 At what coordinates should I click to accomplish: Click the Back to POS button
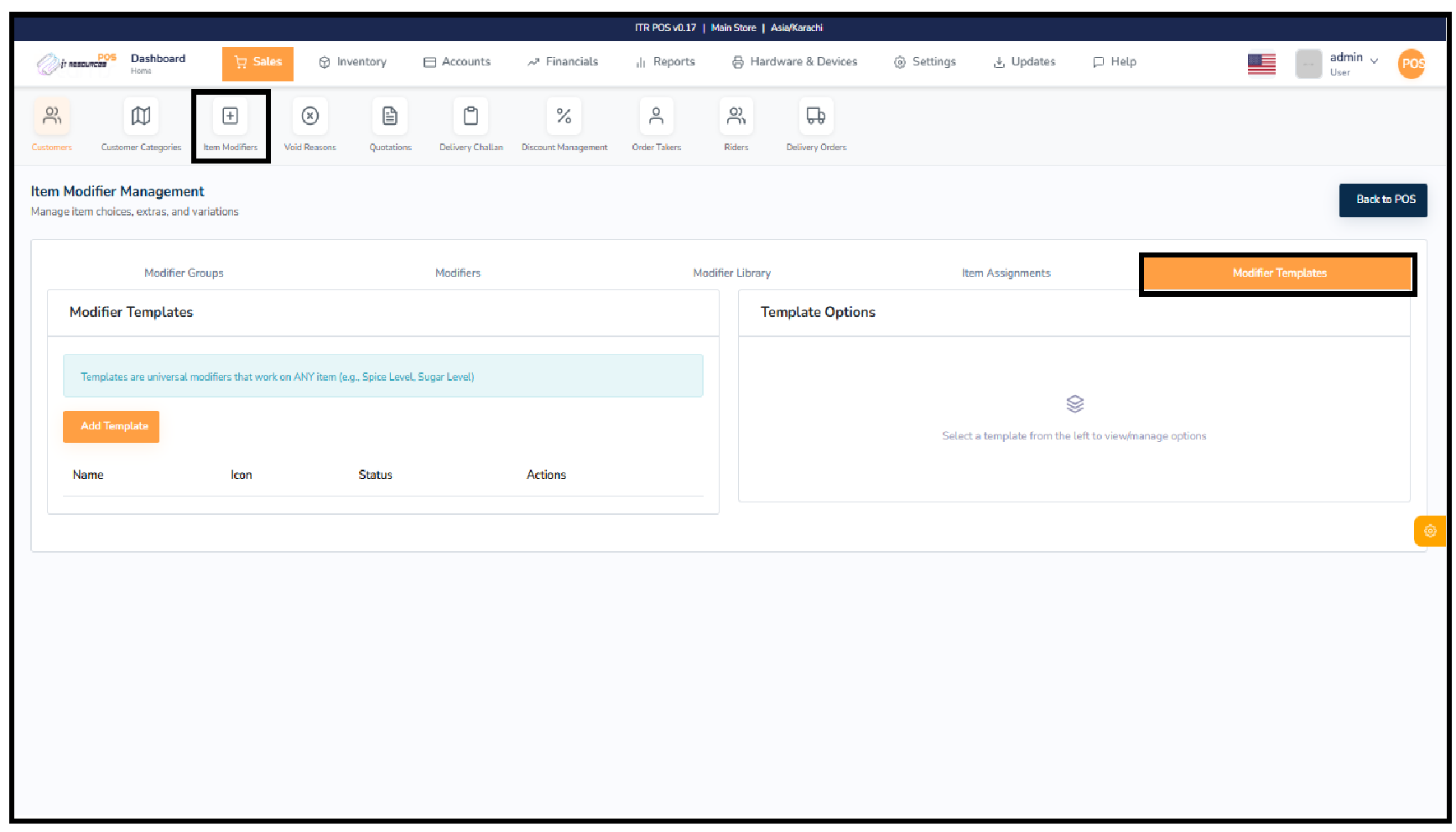pos(1385,200)
